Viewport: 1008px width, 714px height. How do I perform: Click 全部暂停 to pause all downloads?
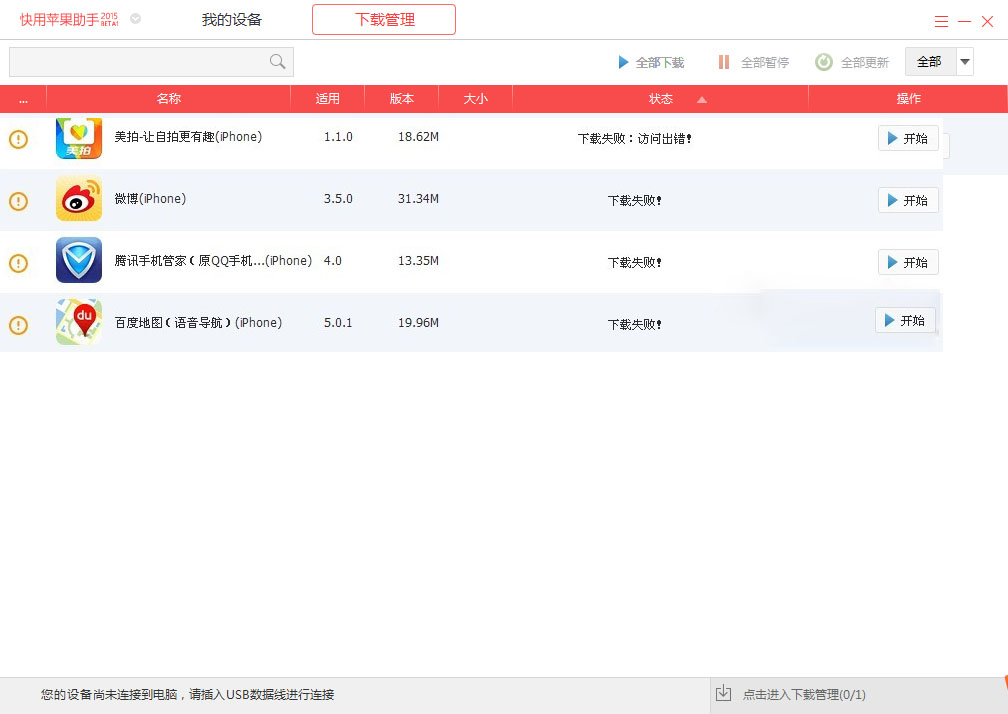coord(753,62)
